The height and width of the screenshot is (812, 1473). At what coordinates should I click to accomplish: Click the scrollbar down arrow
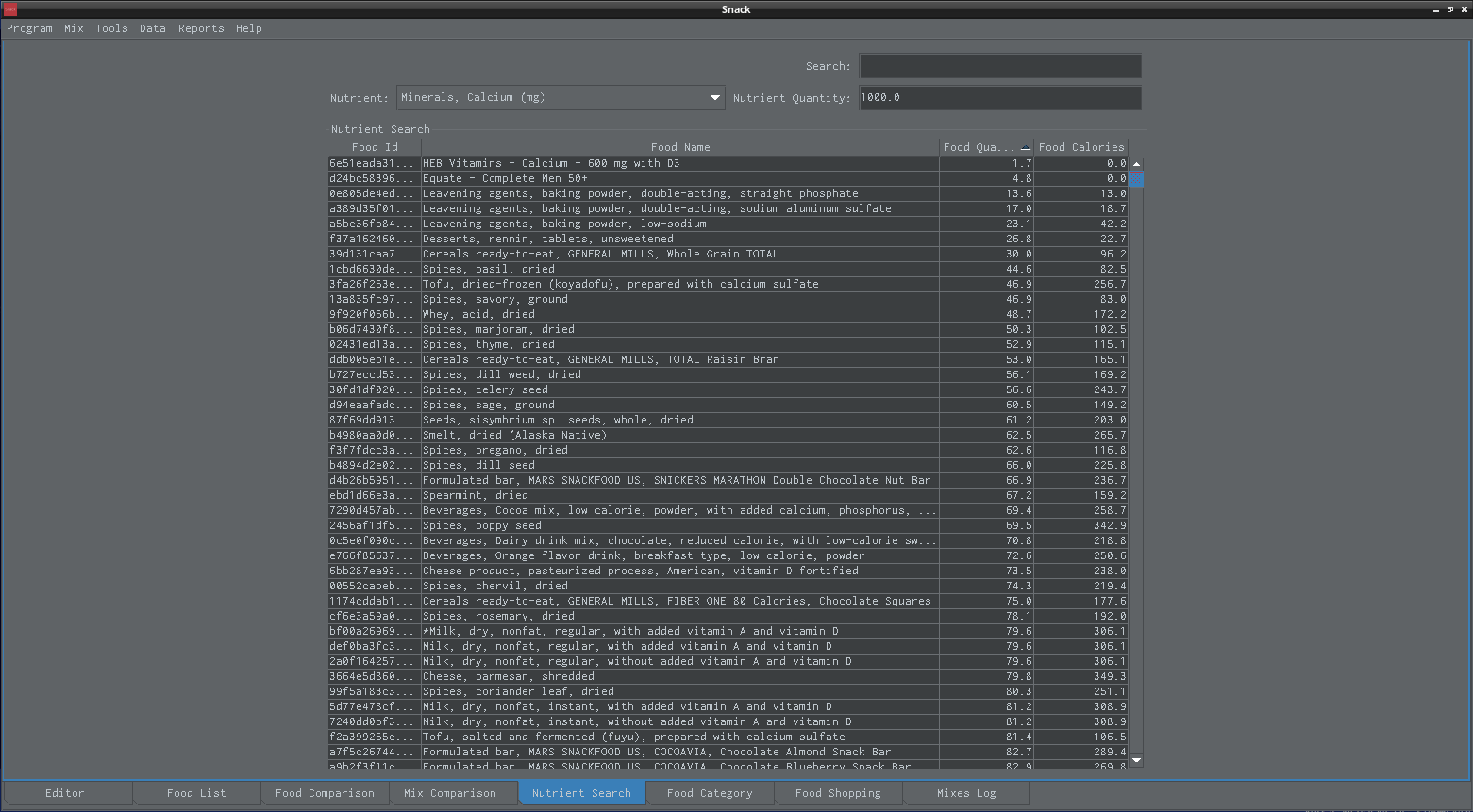(x=1136, y=760)
